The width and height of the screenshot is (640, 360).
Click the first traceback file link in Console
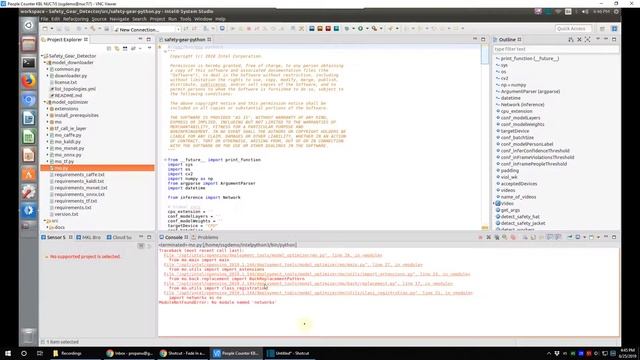273,256
